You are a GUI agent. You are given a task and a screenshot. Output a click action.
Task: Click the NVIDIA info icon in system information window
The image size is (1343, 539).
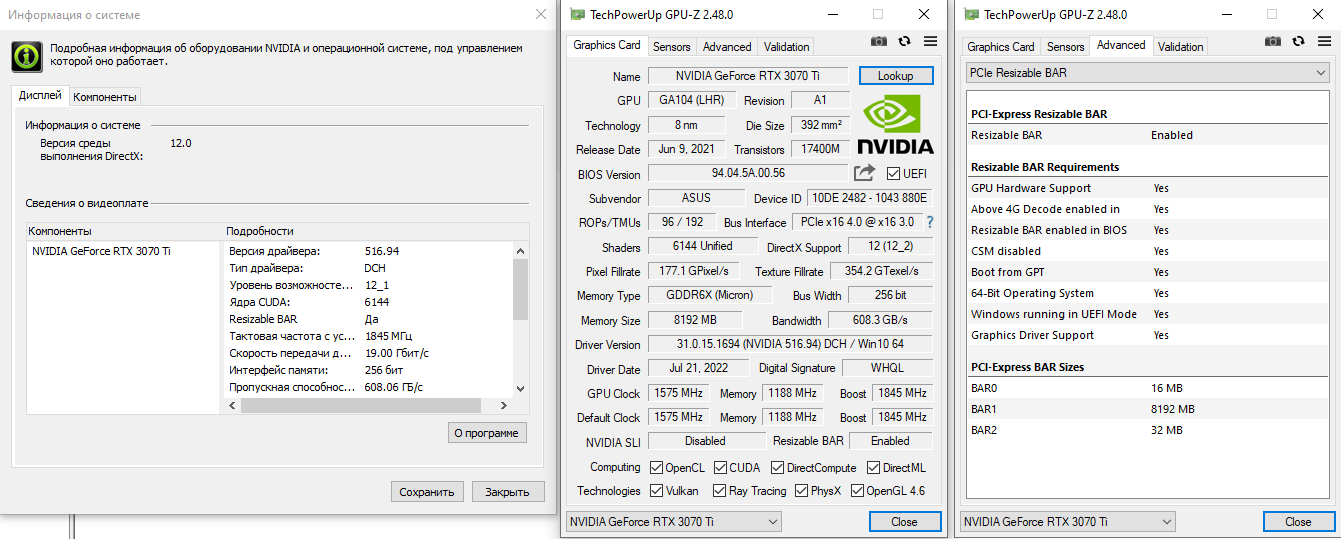pyautogui.click(x=27, y=55)
